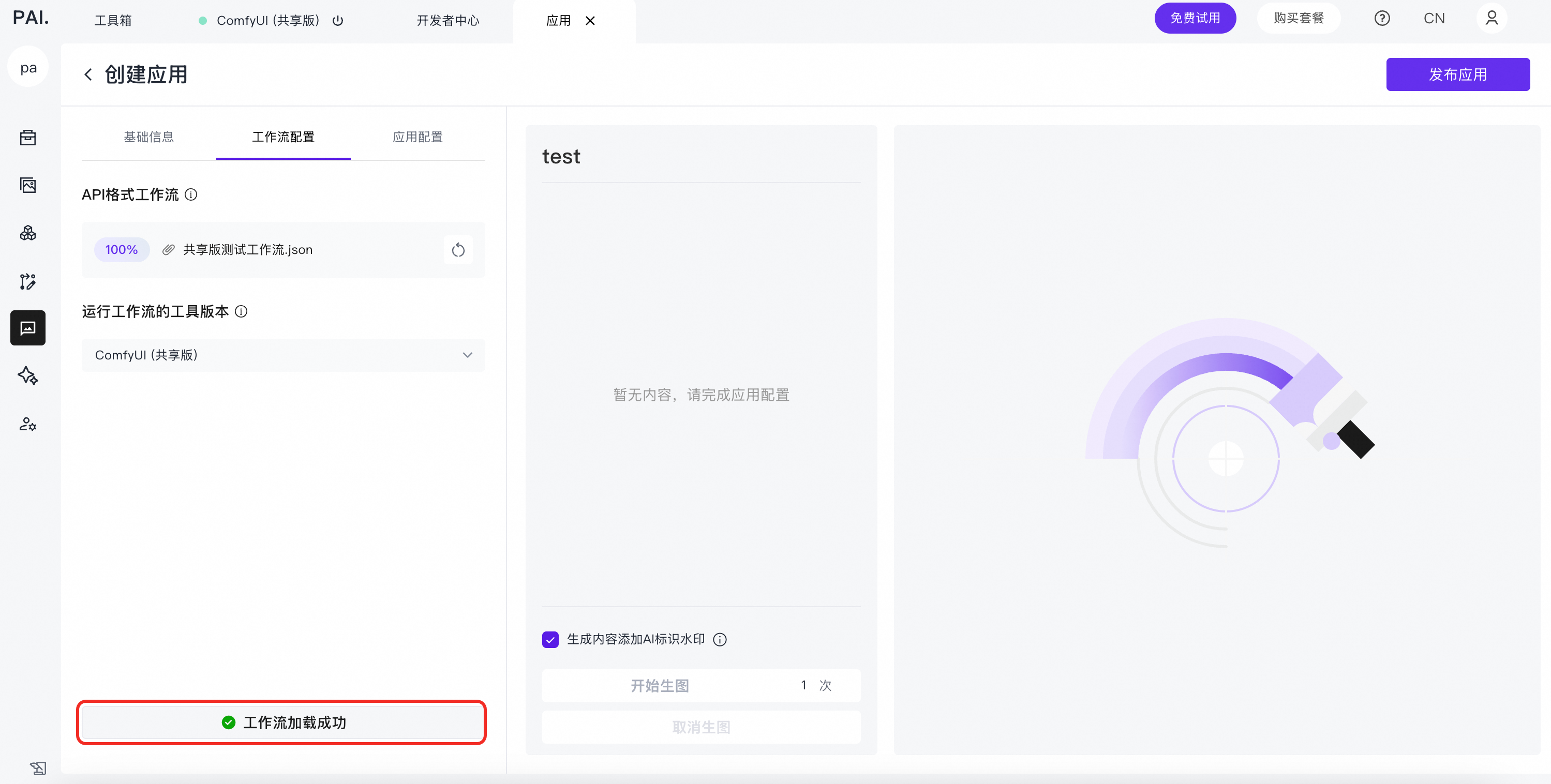Viewport: 1551px width, 784px height.
Task: Expand the ComfyUI (共享版) version dropdown
Action: point(283,355)
